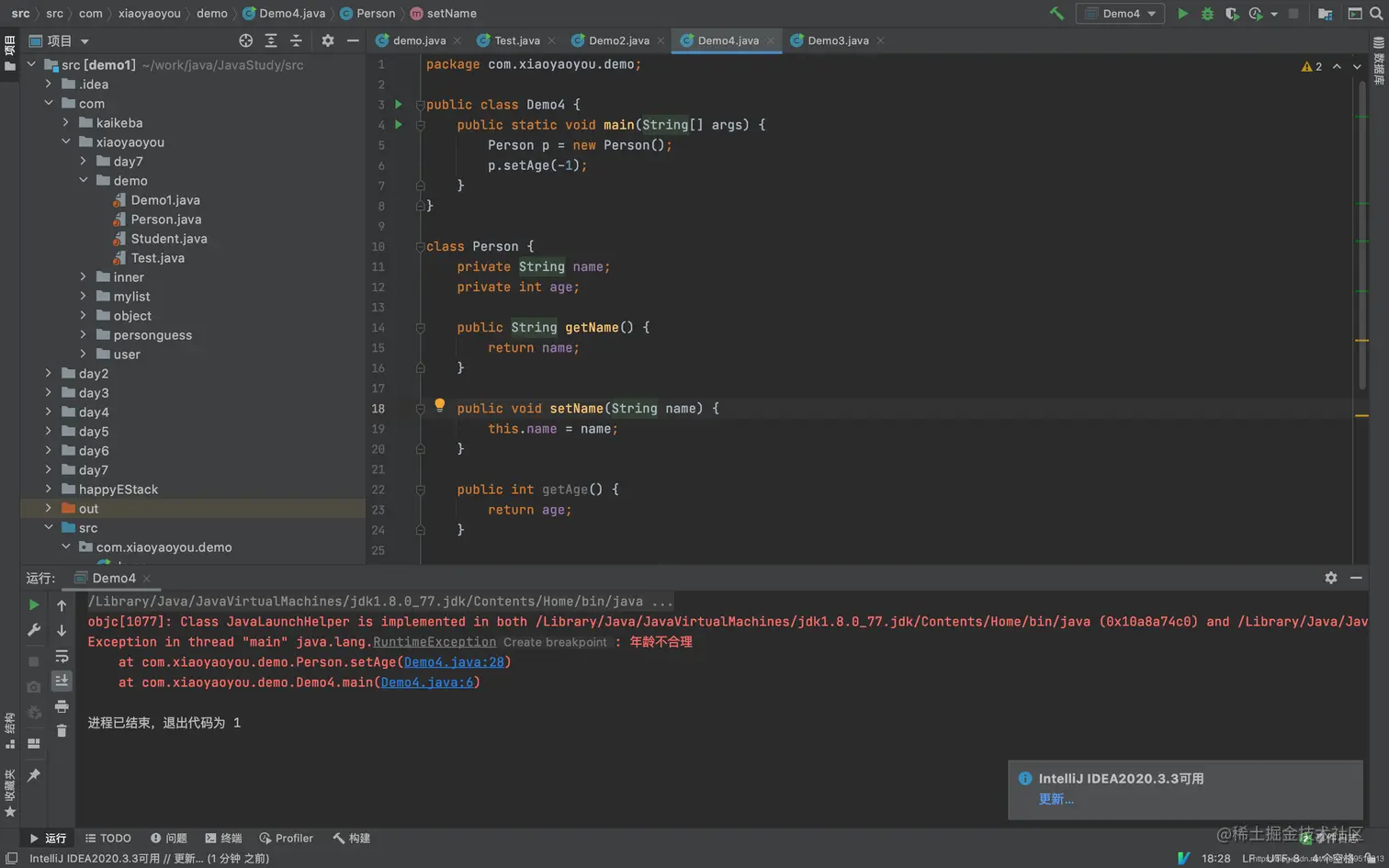The width and height of the screenshot is (1389, 868).
Task: Collapse all nodes in the project tree
Action: click(296, 40)
